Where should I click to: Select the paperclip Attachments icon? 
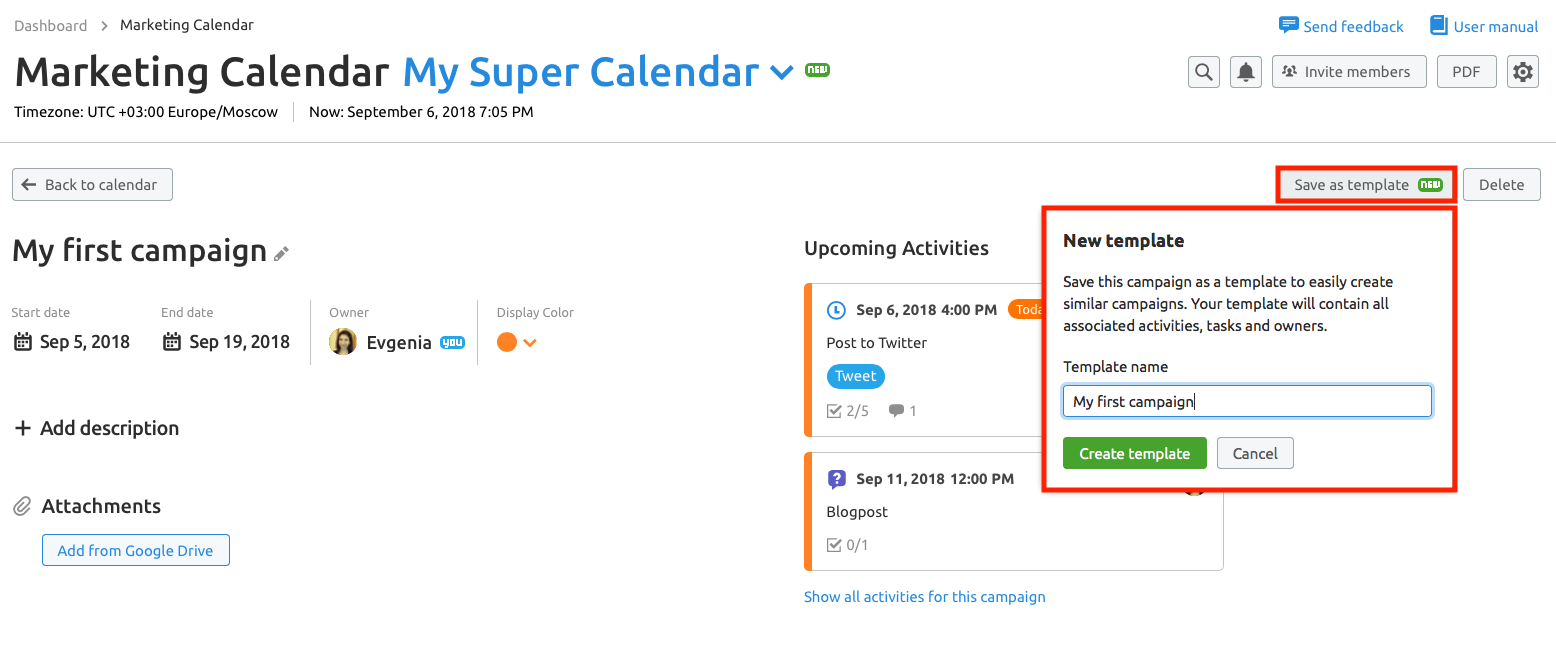22,507
